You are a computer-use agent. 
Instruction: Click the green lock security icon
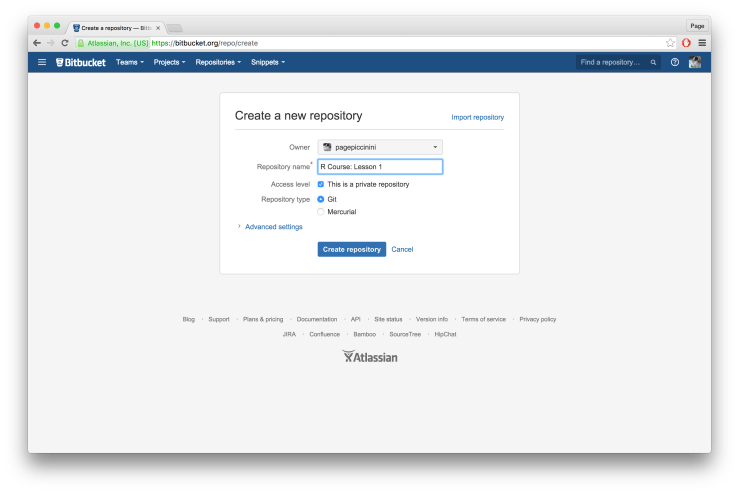pos(81,43)
